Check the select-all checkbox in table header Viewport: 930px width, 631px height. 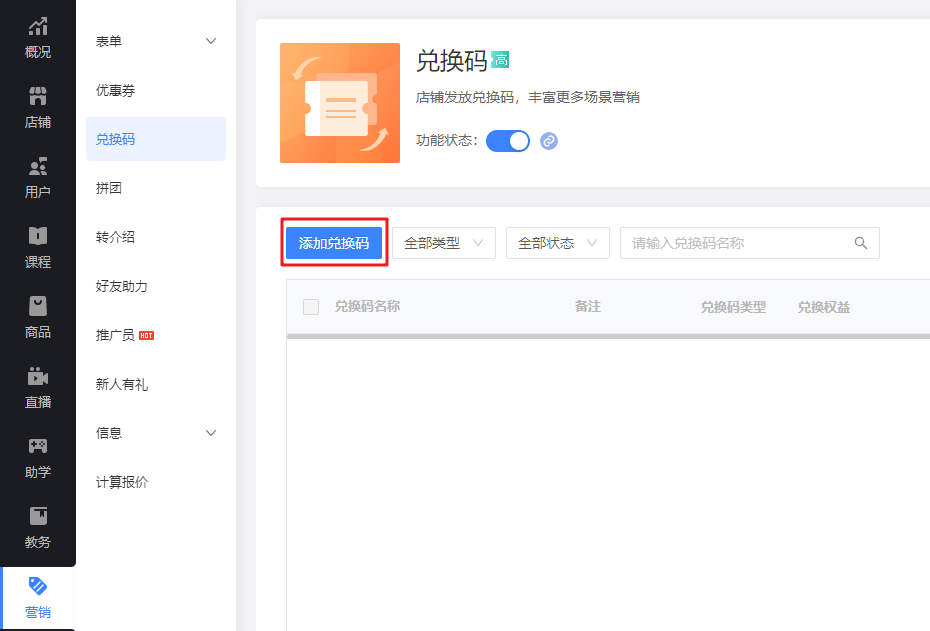(311, 307)
